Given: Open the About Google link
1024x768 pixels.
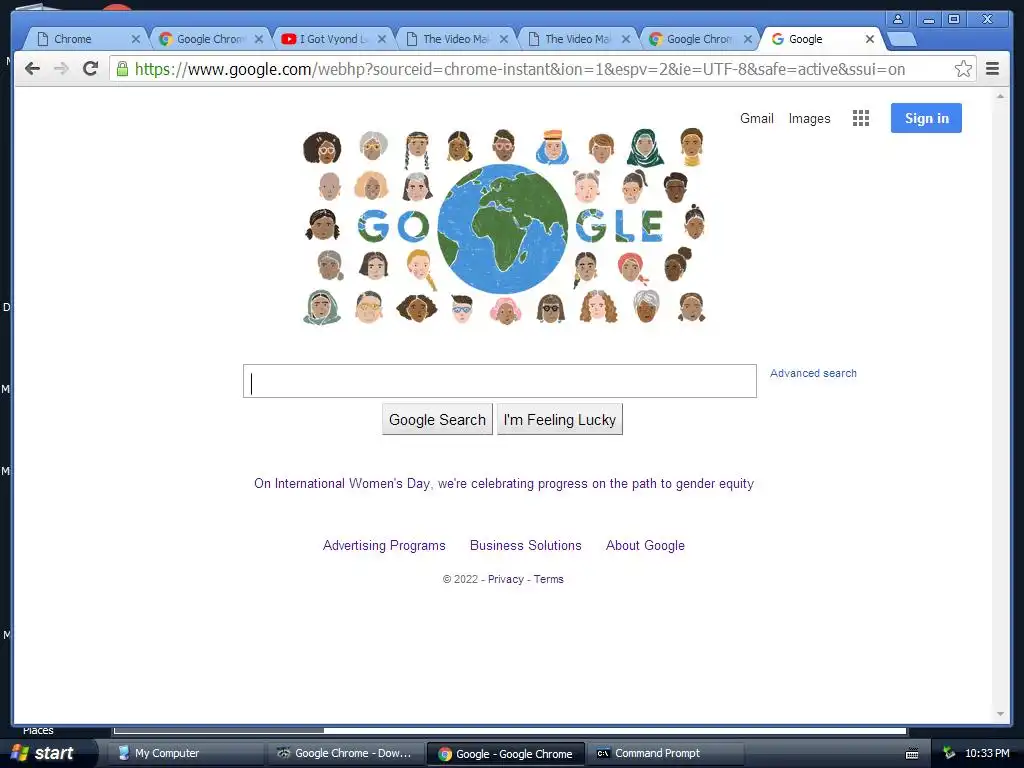Looking at the screenshot, I should pyautogui.click(x=645, y=545).
